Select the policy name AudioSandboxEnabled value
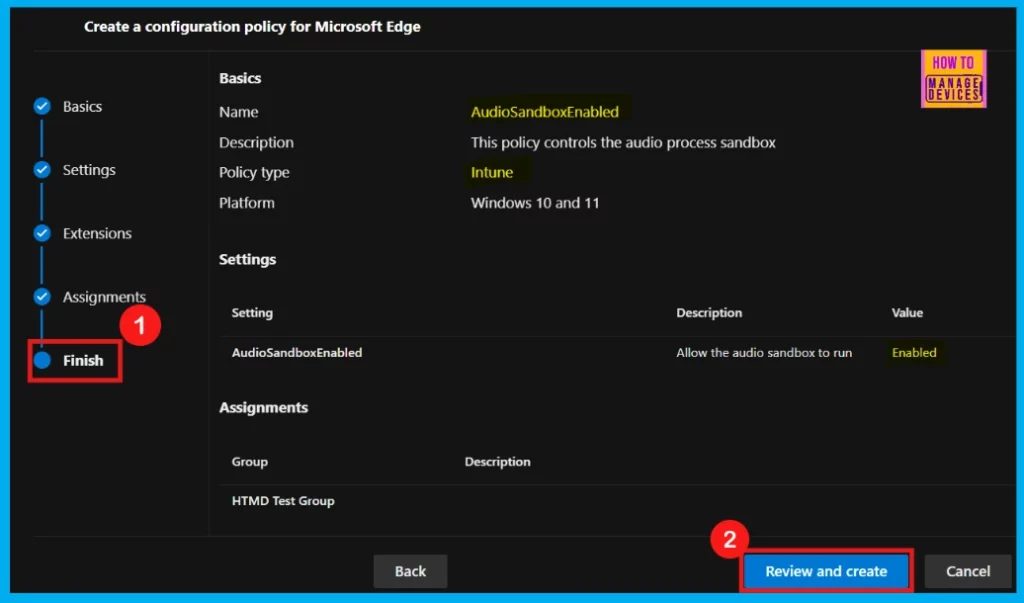This screenshot has height=603, width=1024. [x=545, y=112]
